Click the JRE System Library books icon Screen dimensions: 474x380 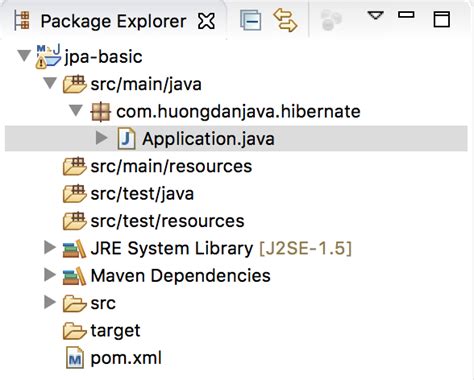coord(75,249)
